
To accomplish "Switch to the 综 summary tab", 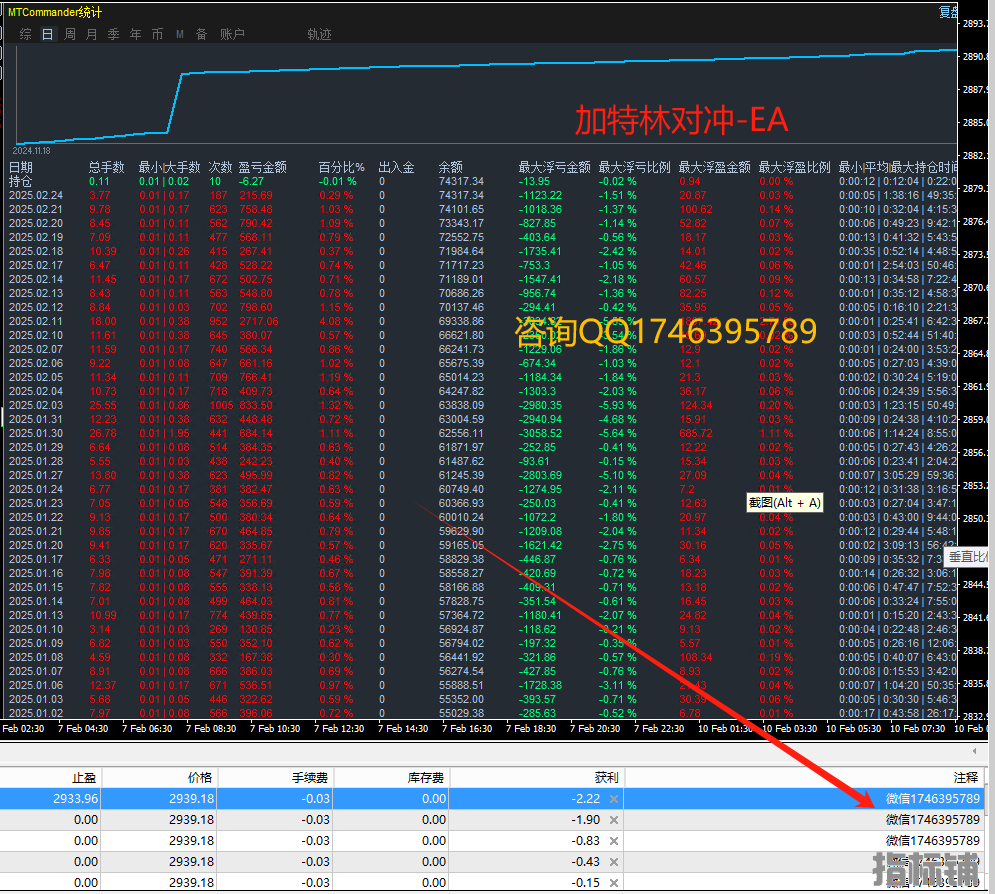I will (26, 34).
